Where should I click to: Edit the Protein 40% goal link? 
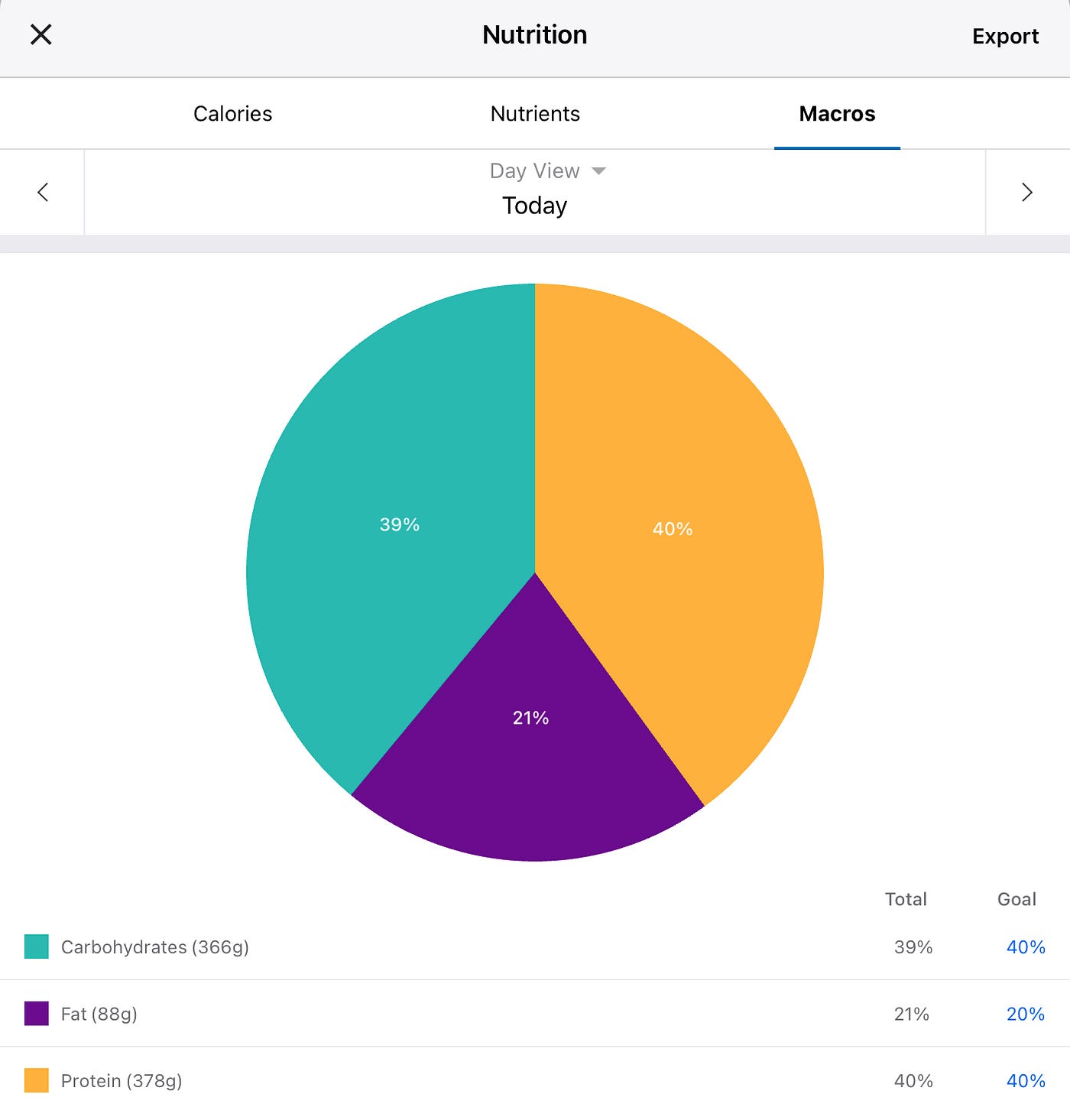click(x=1026, y=1081)
